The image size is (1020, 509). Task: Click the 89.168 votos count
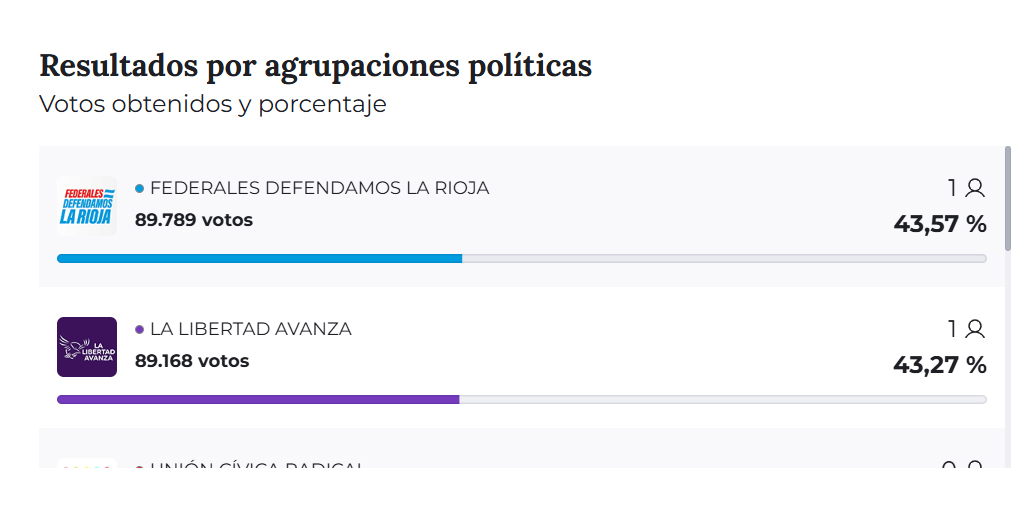pos(192,361)
